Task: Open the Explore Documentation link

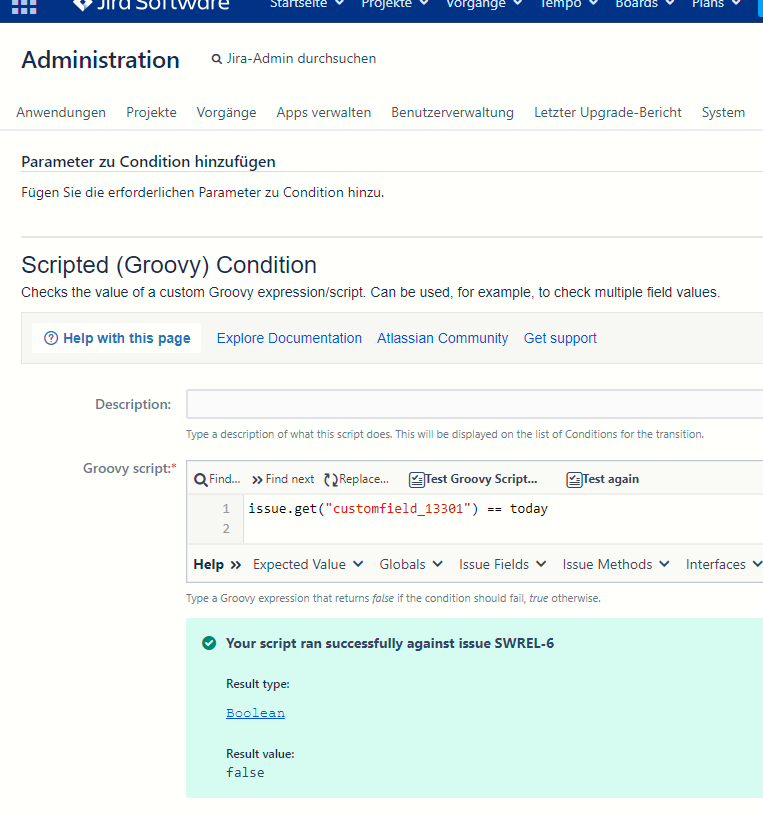Action: 289,338
